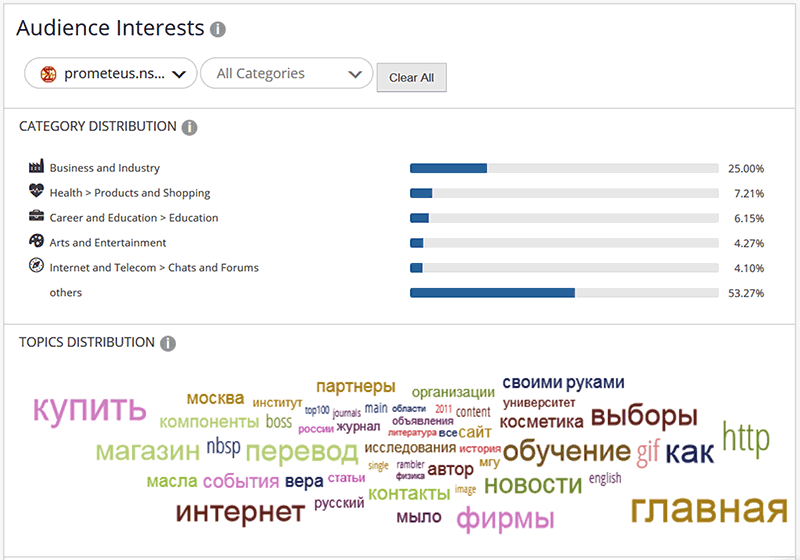Image resolution: width=800 pixels, height=560 pixels.
Task: Click the topic 'главная' in word cloud
Action: [x=710, y=508]
